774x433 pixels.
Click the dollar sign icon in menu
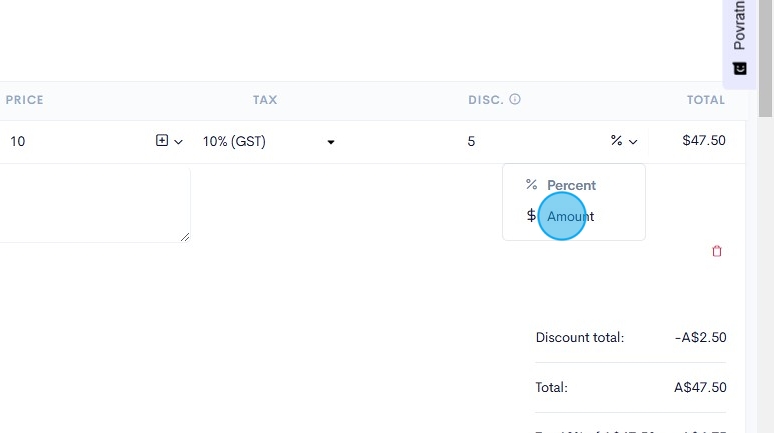[531, 216]
